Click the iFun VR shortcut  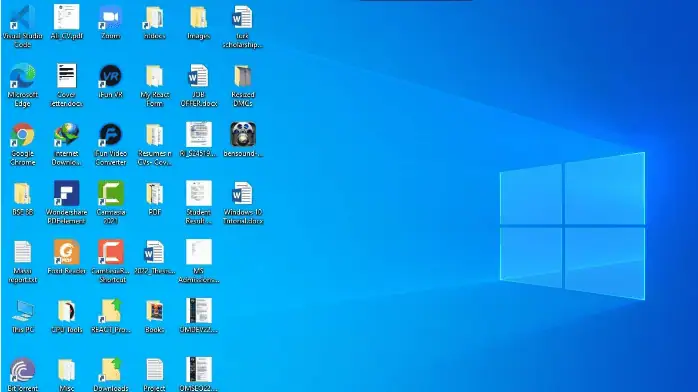point(110,76)
